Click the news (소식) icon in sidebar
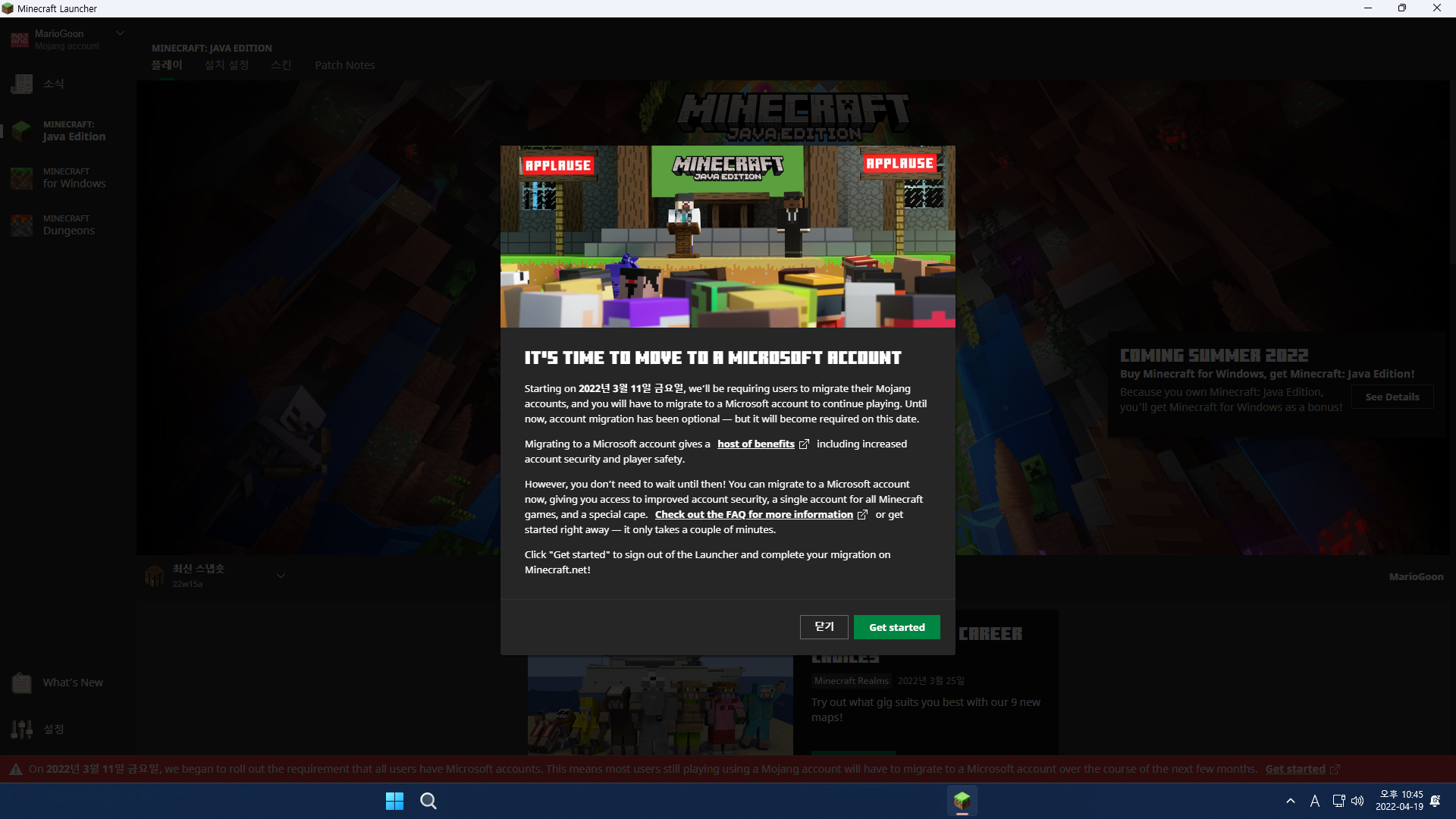Image resolution: width=1456 pixels, height=819 pixels. click(22, 83)
